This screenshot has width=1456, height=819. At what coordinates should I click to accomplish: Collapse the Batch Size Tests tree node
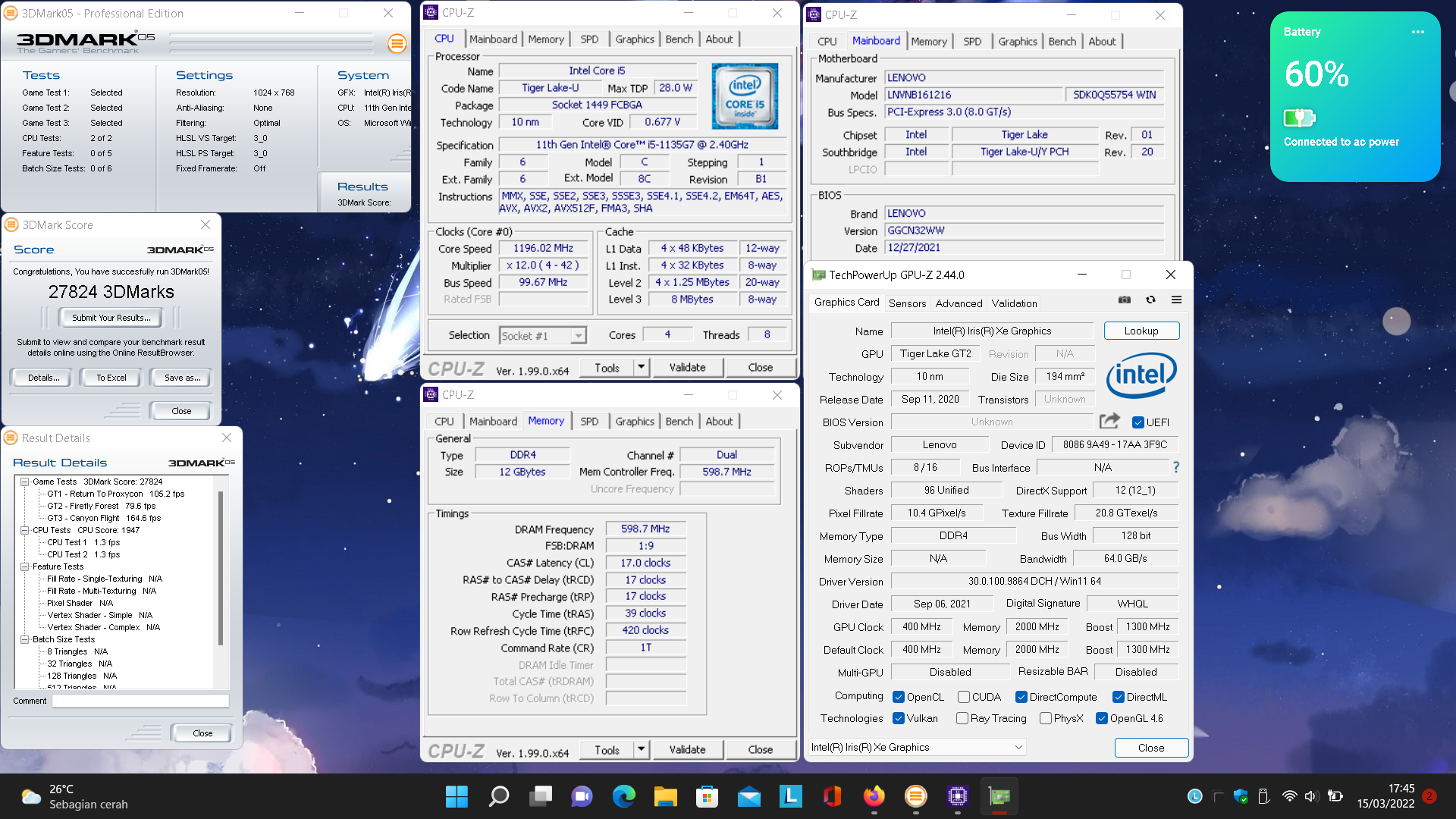click(24, 639)
